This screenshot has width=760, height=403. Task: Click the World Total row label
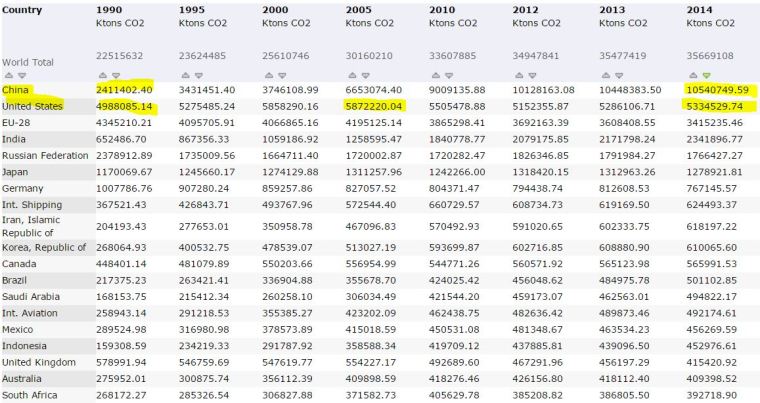[28, 62]
